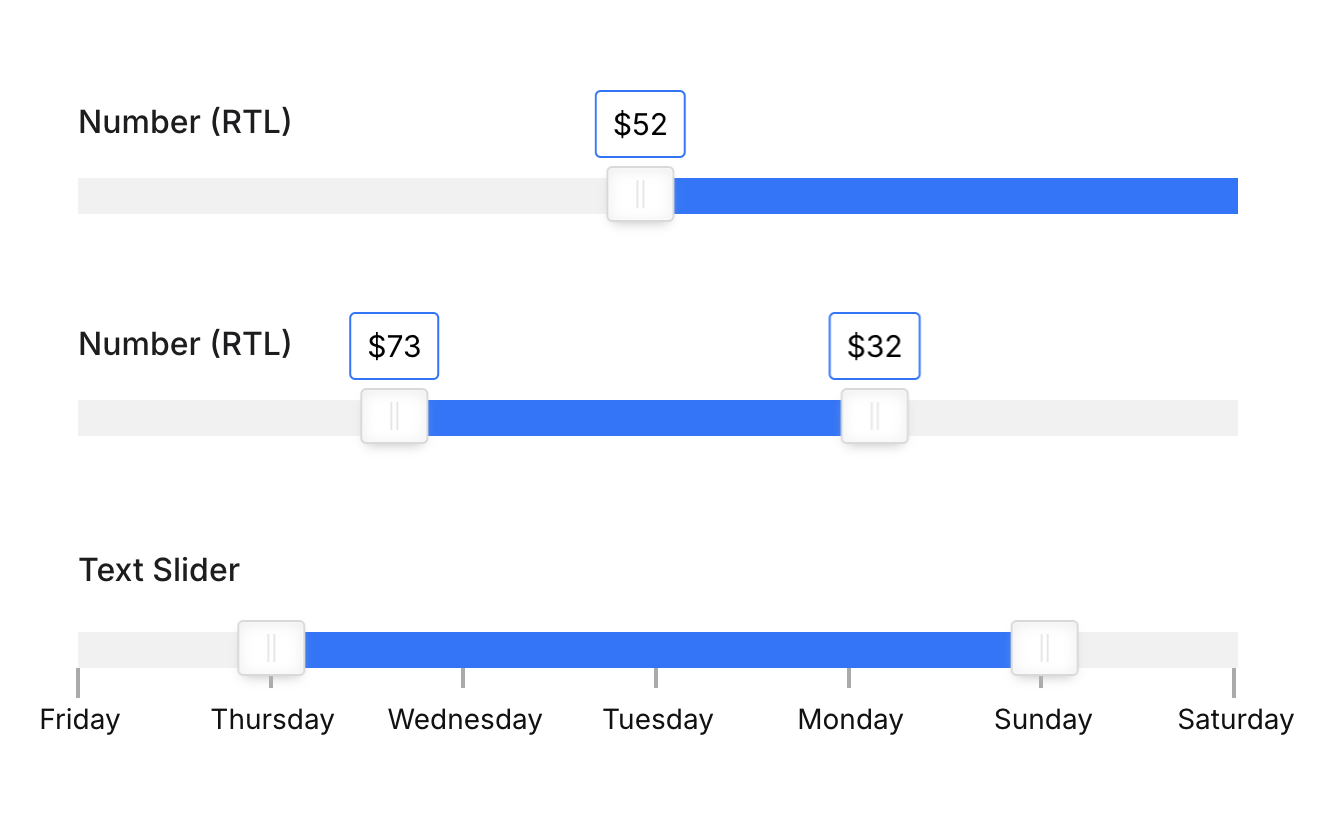Select the Tuesday label
The height and width of the screenshot is (830, 1330).
point(658,720)
